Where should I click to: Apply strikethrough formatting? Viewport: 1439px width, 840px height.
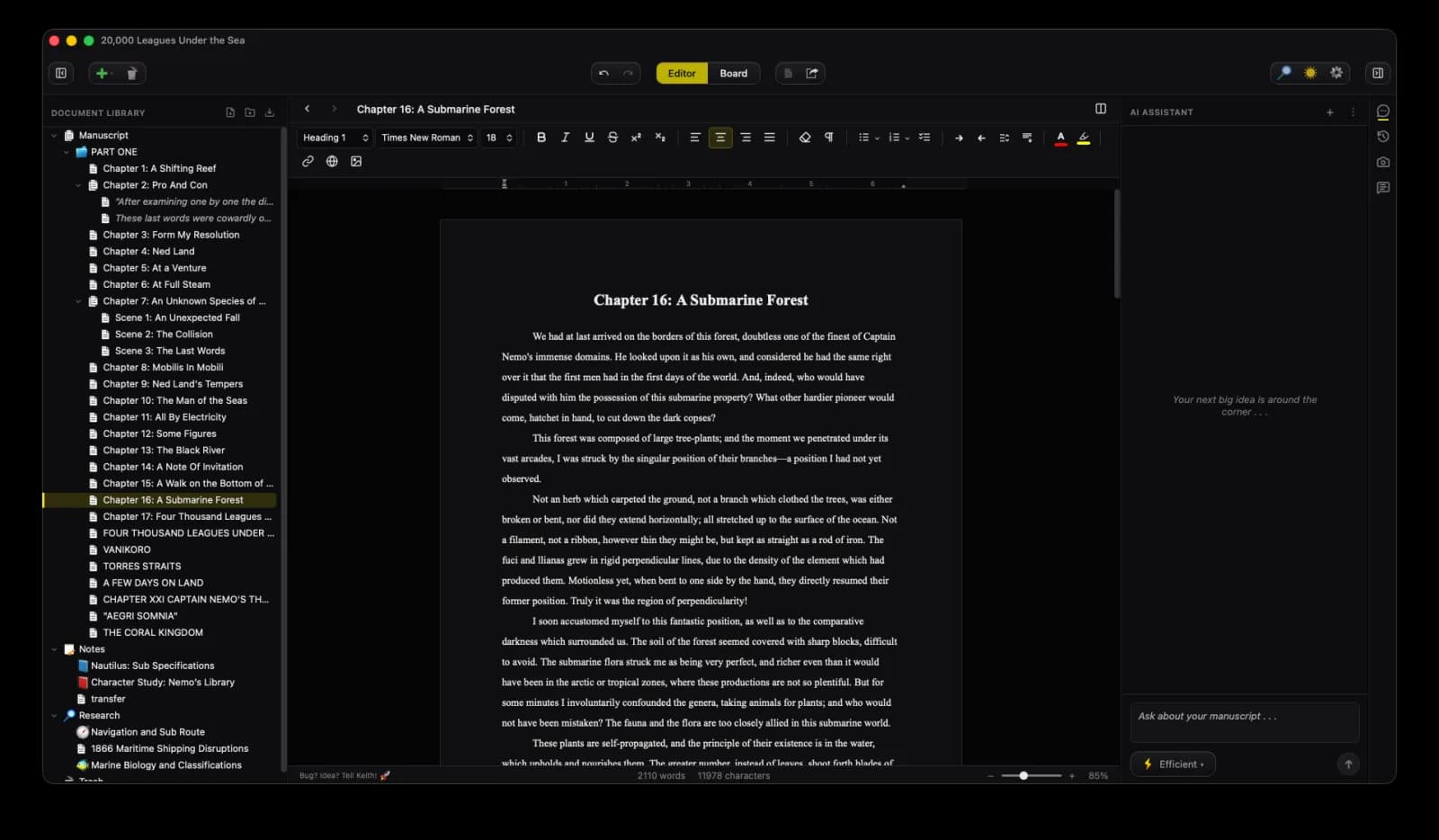pyautogui.click(x=612, y=138)
